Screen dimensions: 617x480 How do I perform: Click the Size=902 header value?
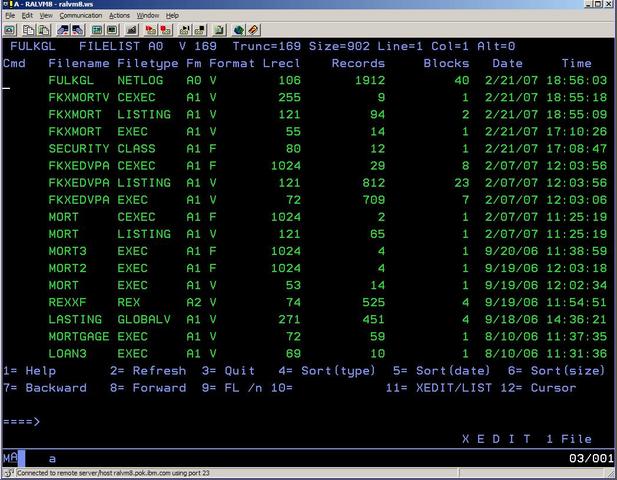coord(339,46)
